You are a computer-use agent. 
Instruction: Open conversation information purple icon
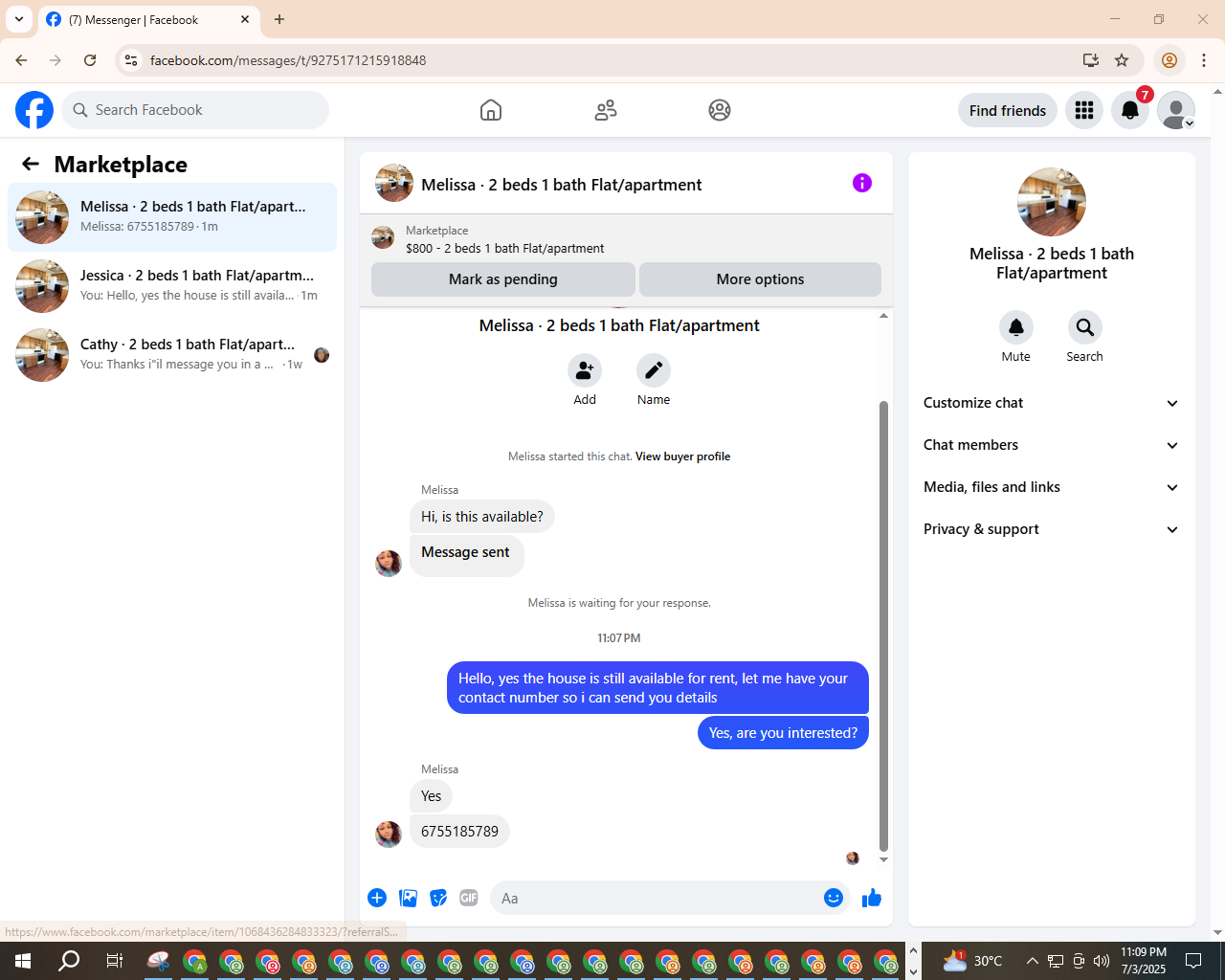pyautogui.click(x=862, y=183)
